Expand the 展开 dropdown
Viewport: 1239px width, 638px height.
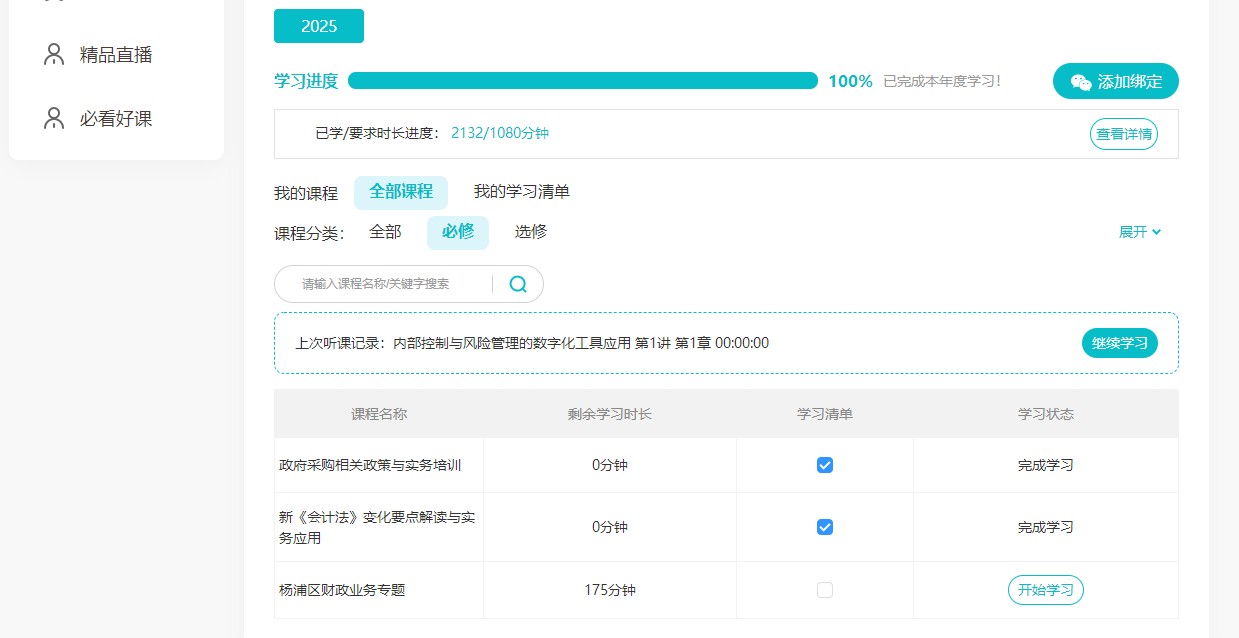[x=1140, y=232]
